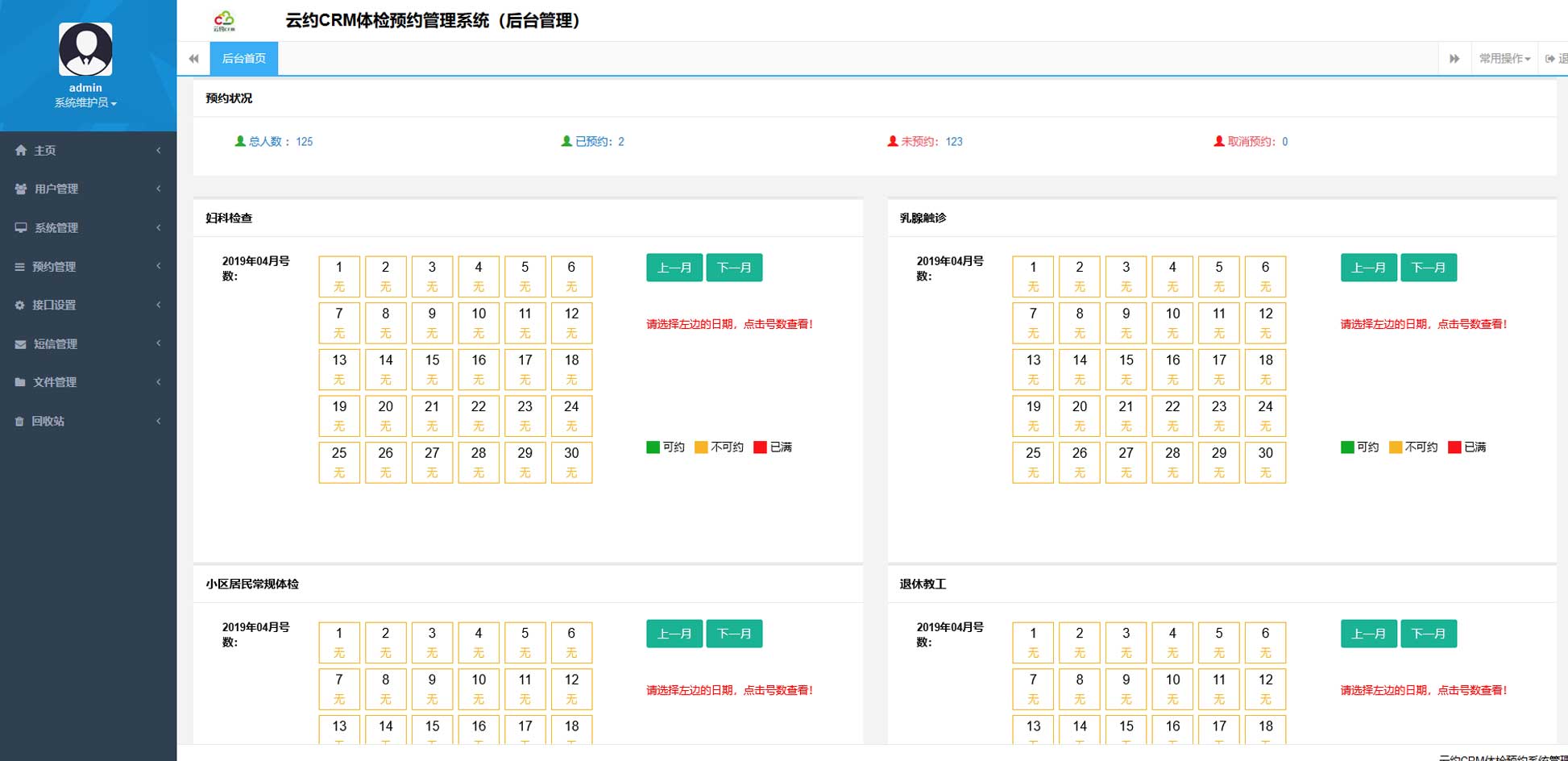This screenshot has width=1568, height=761.
Task: Select day 24 in 乳腺触诊 calendar
Action: [x=1265, y=415]
